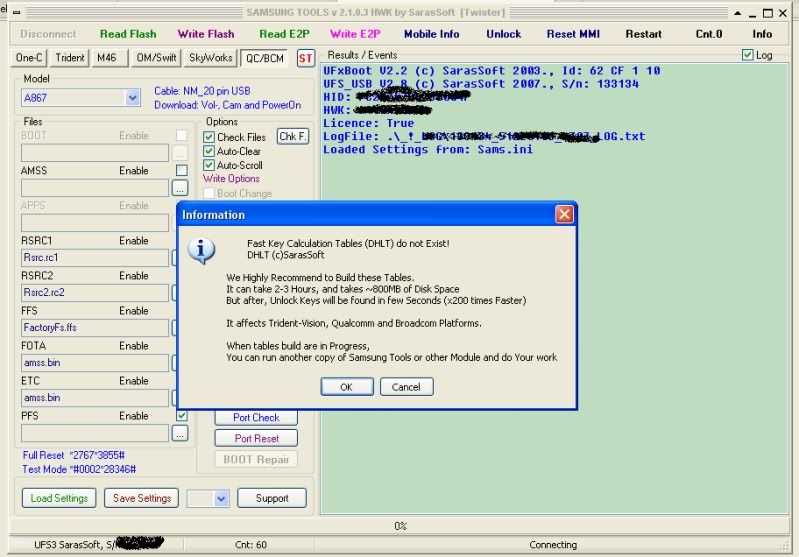Toggle the Check Files option

[208, 137]
